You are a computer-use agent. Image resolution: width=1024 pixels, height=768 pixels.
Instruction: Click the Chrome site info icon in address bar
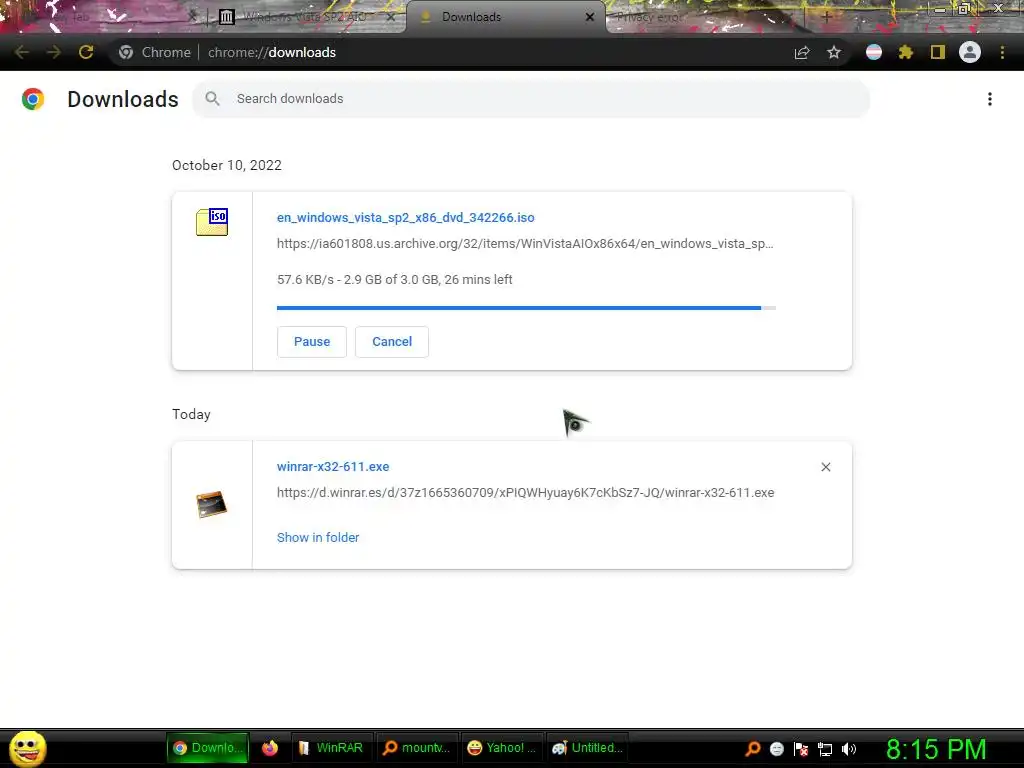pos(126,52)
